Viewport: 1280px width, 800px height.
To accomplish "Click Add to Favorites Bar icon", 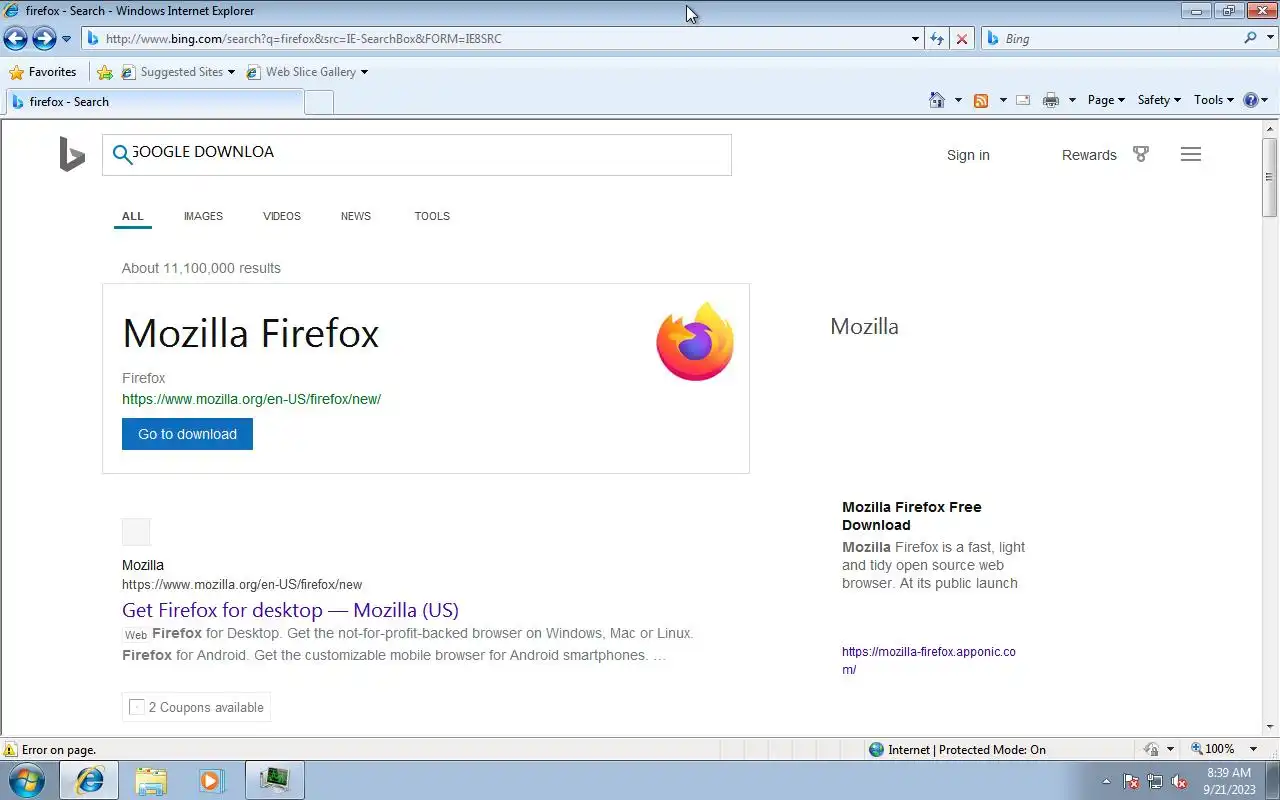I will 105,72.
